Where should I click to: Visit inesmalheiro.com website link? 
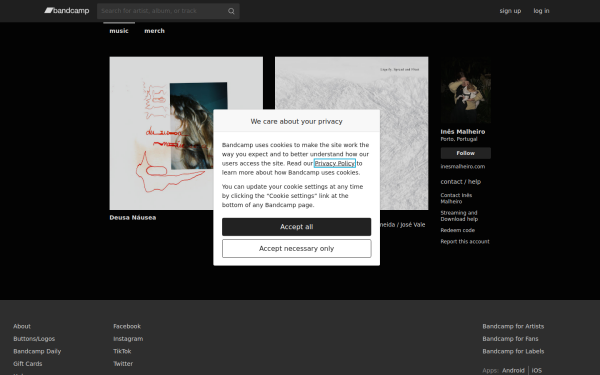(463, 166)
